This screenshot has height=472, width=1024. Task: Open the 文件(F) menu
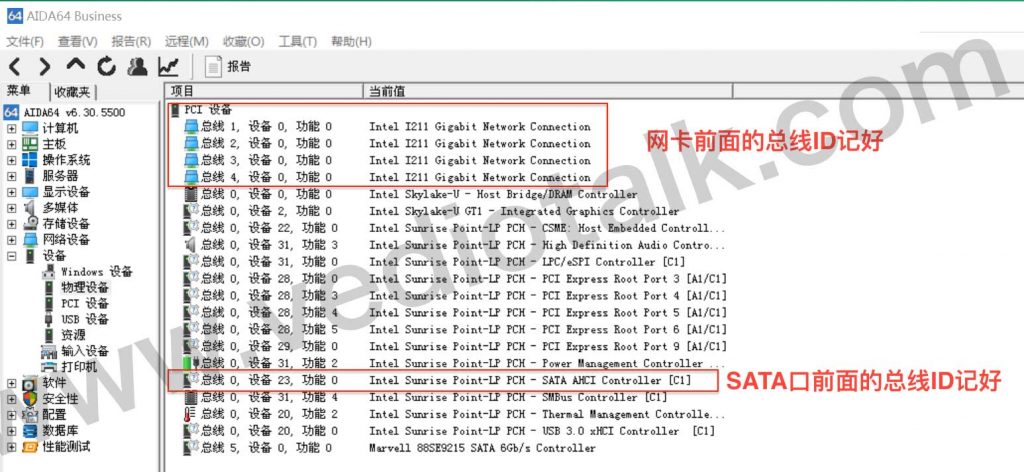(x=25, y=41)
